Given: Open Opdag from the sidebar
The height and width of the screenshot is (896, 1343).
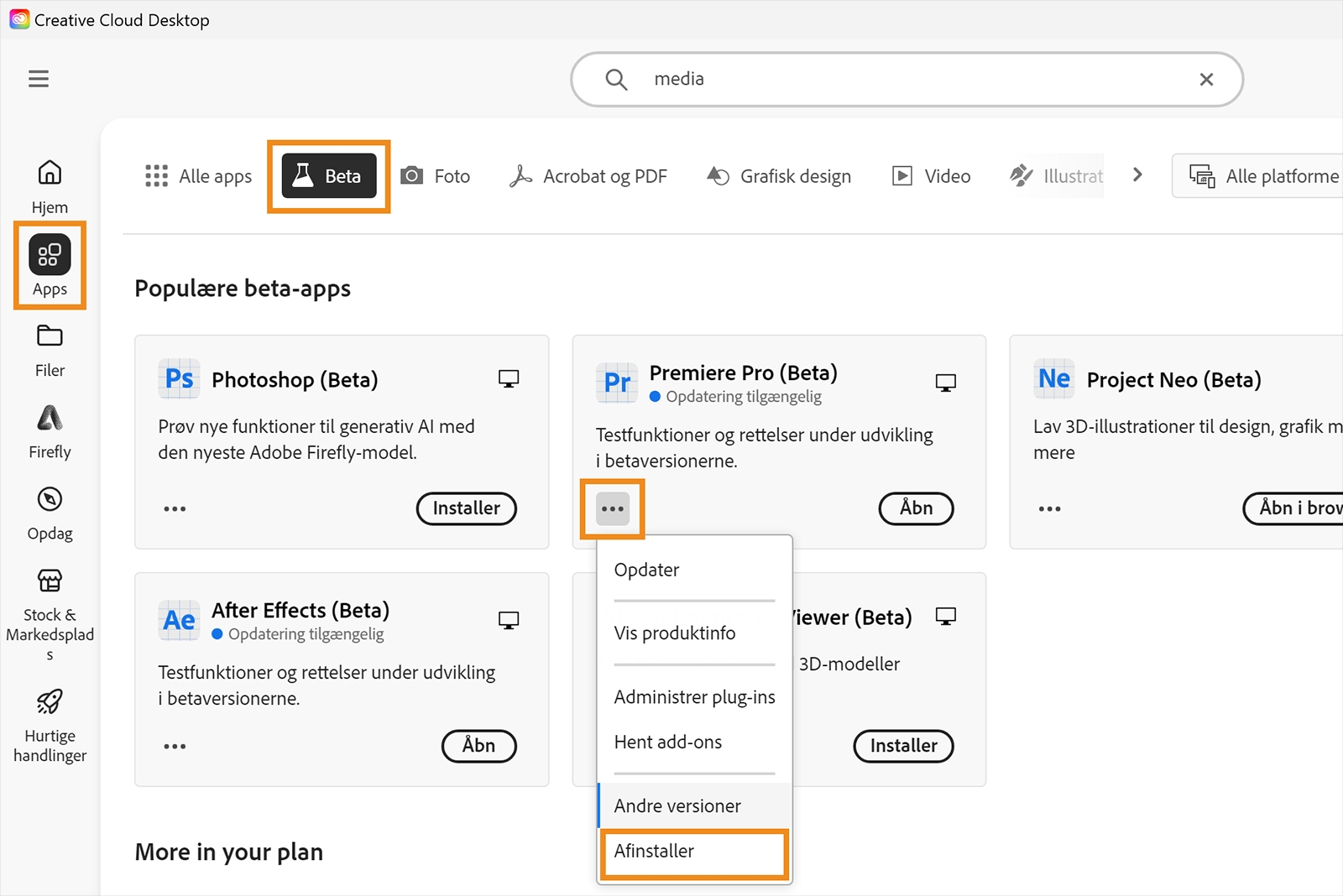Looking at the screenshot, I should click(x=50, y=512).
